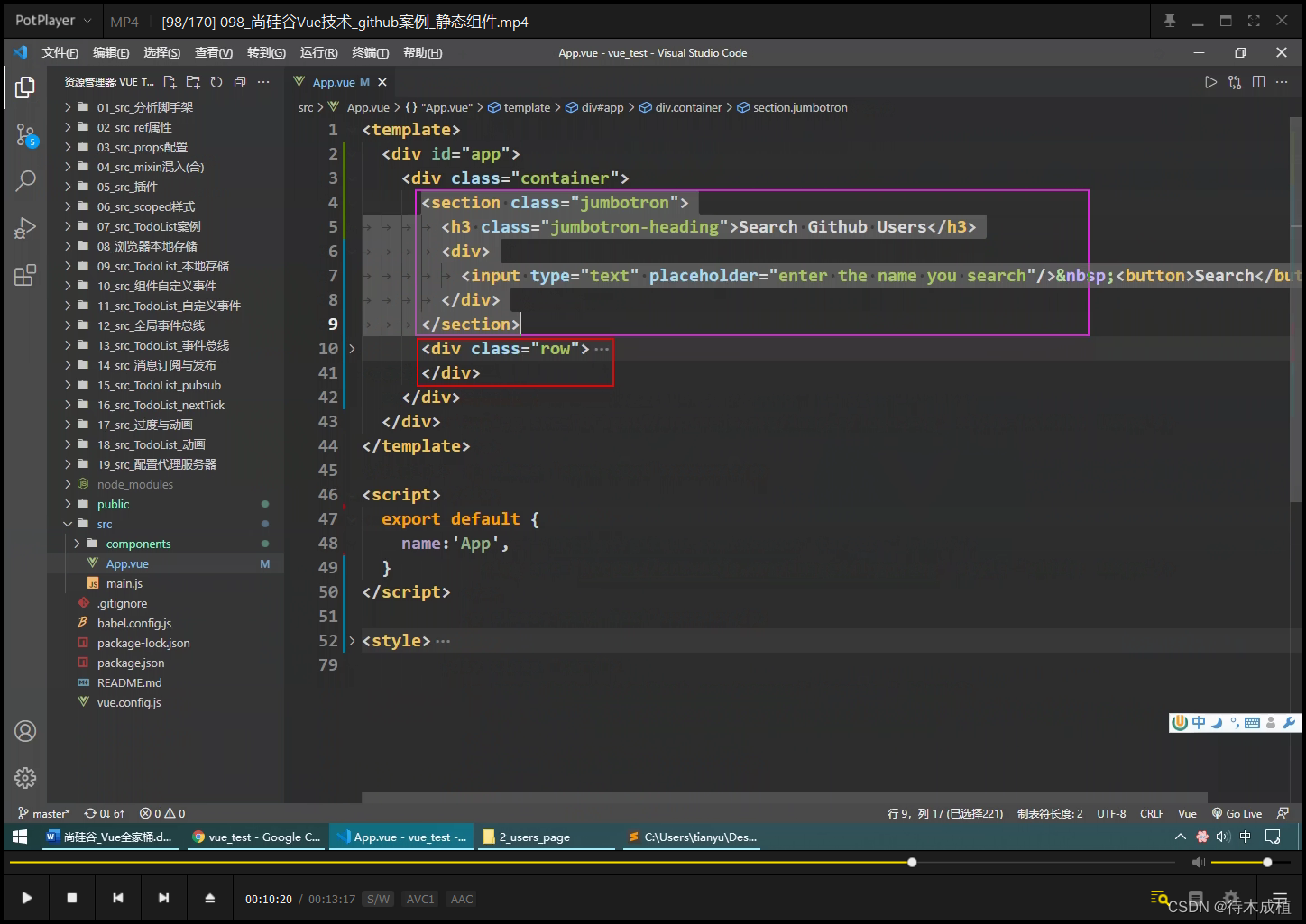
Task: Pin PotPlayer on top with the pin icon
Action: point(1170,21)
